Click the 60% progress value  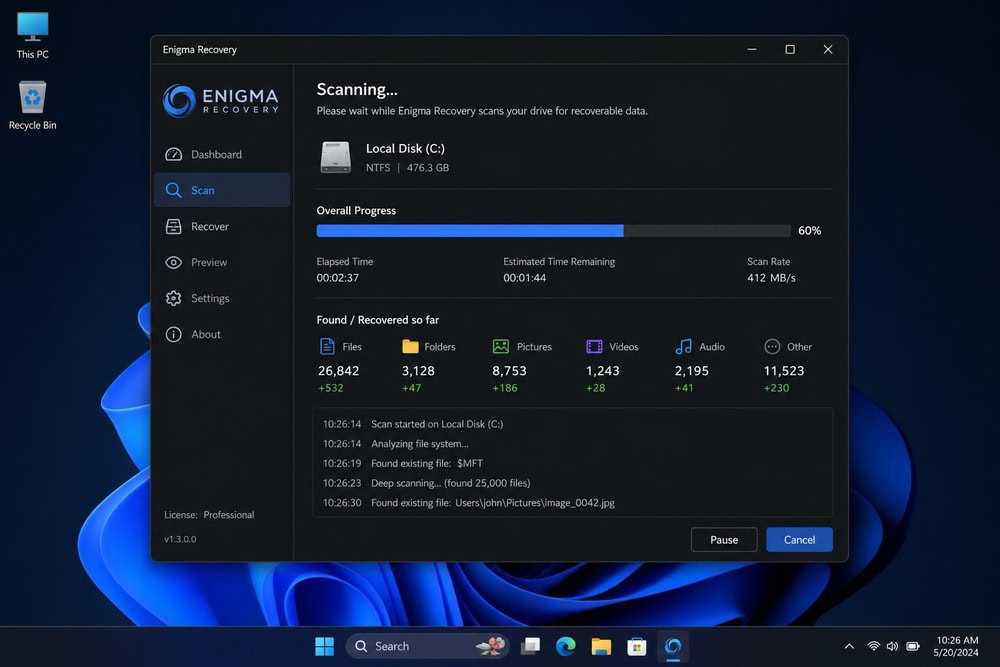809,231
